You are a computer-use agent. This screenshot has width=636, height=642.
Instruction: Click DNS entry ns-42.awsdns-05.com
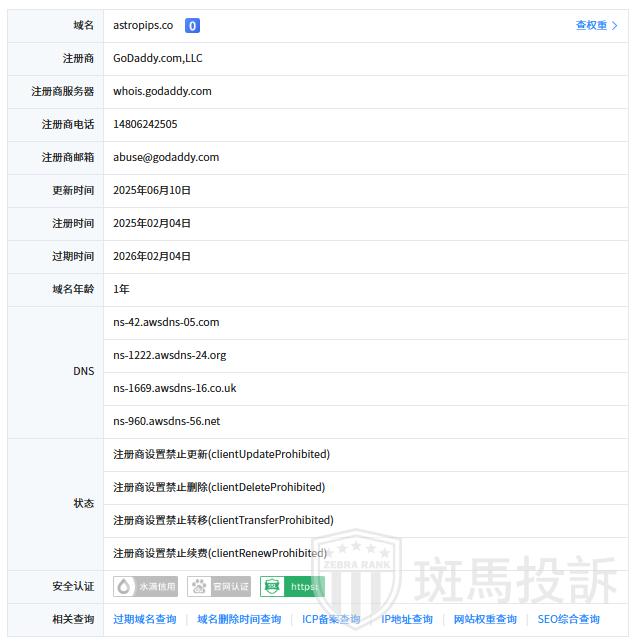[x=166, y=322]
